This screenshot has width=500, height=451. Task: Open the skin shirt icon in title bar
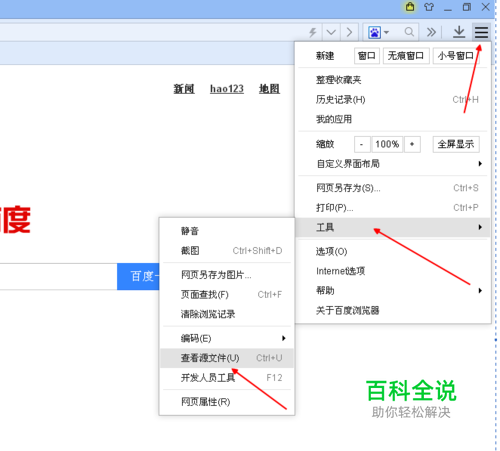pyautogui.click(x=429, y=7)
